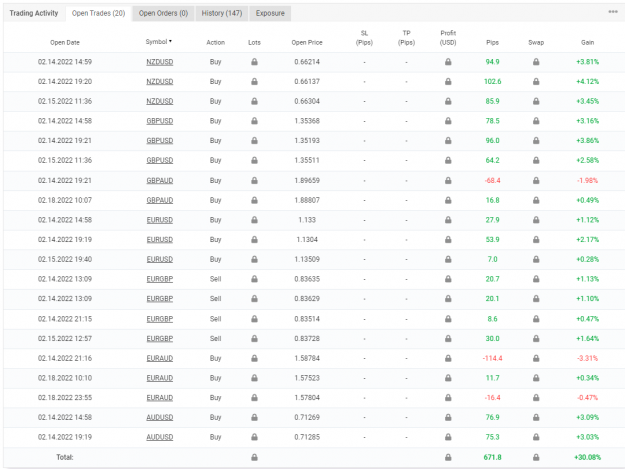Click the Pips column header
Image resolution: width=625 pixels, height=469 pixels.
(492, 42)
